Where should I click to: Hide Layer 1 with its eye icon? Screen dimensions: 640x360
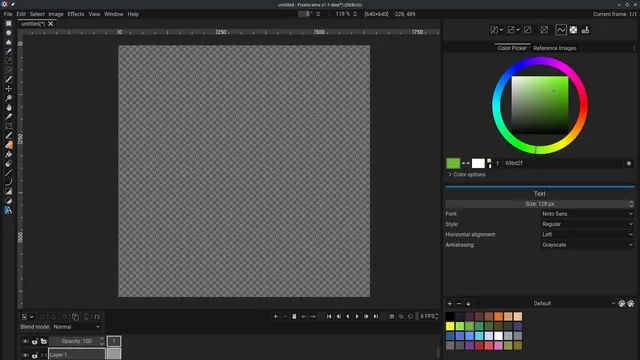25,355
